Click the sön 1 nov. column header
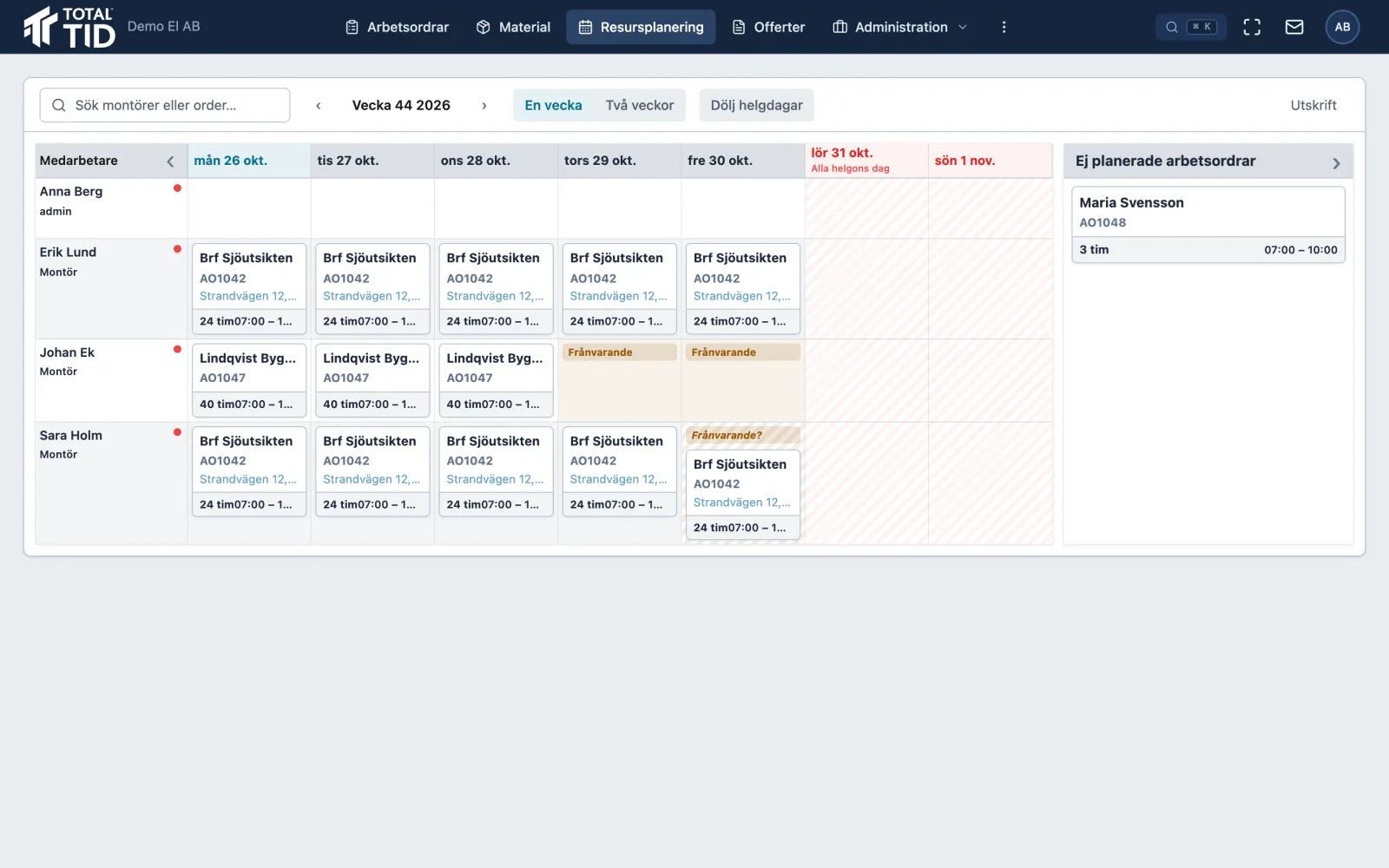The height and width of the screenshot is (868, 1389). [990, 161]
